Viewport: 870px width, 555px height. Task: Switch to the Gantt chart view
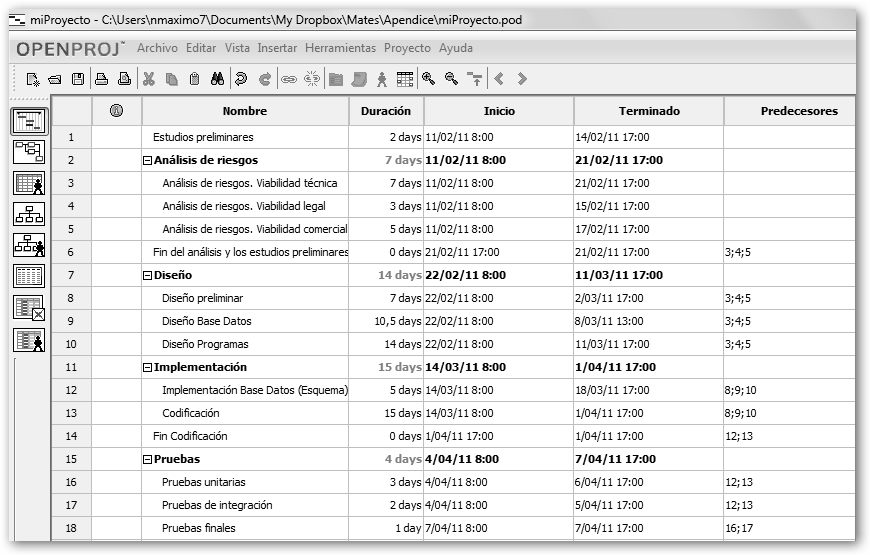(x=28, y=122)
